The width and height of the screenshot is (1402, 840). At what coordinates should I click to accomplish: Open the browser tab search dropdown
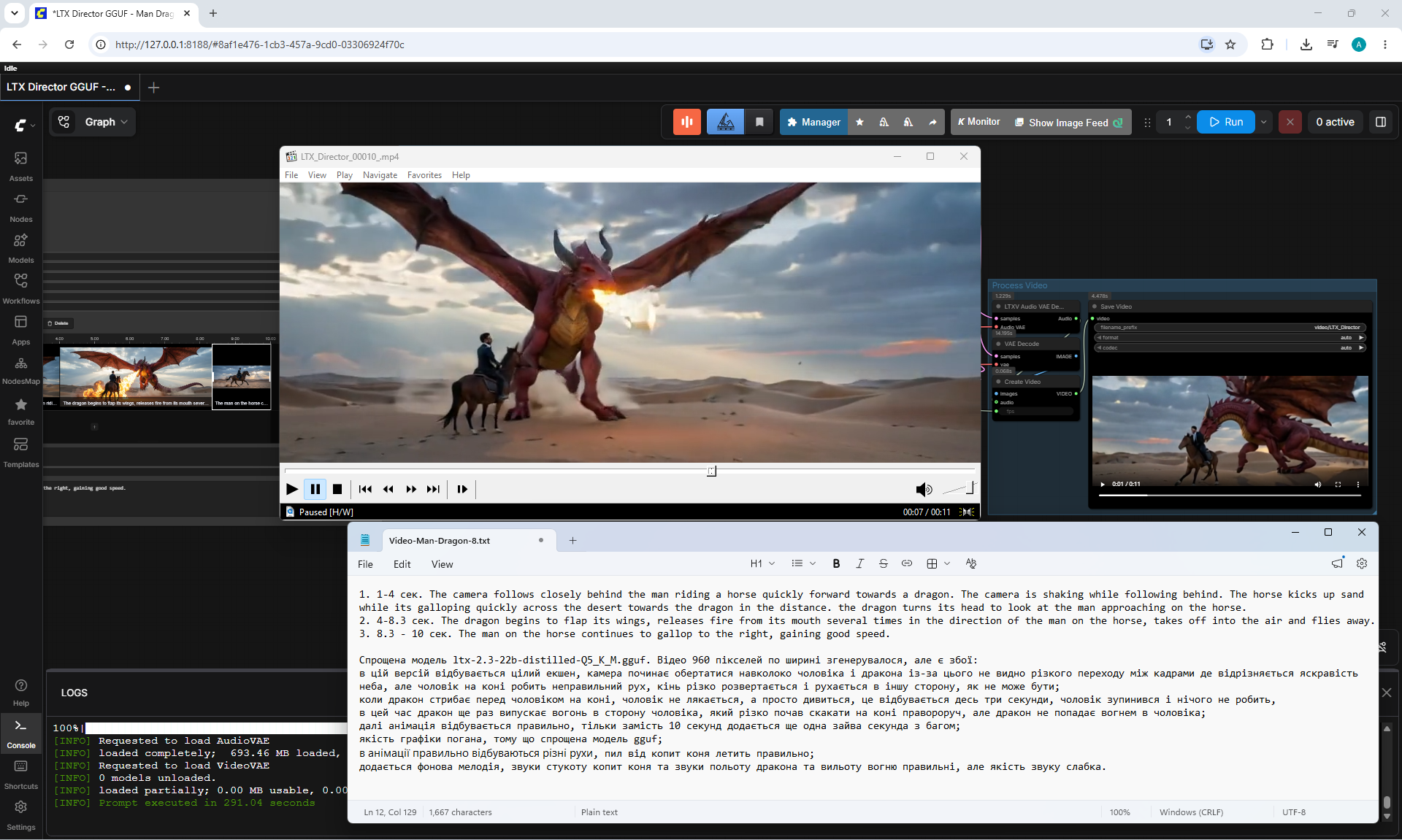click(x=14, y=13)
